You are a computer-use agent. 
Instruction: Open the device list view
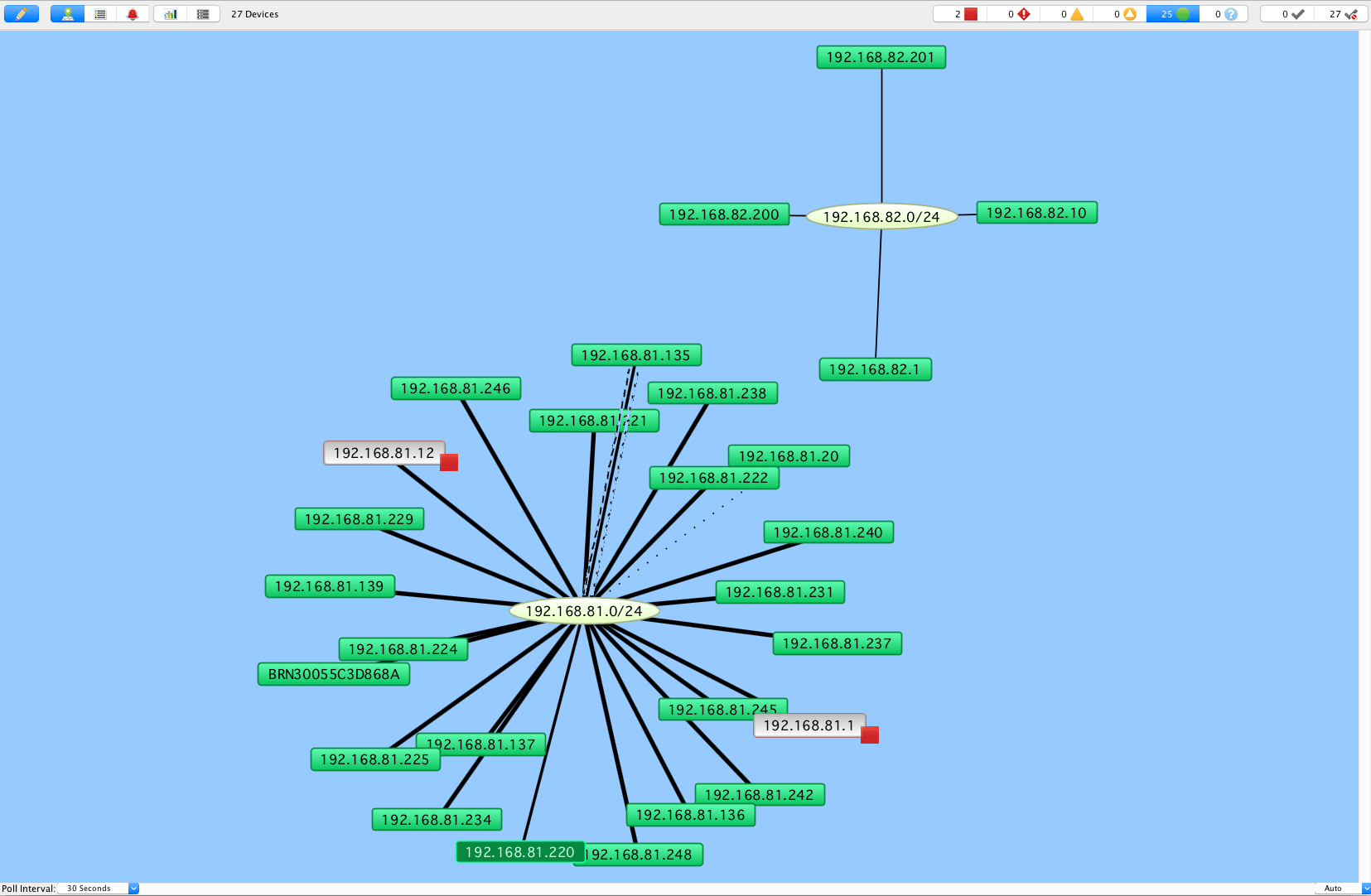100,14
